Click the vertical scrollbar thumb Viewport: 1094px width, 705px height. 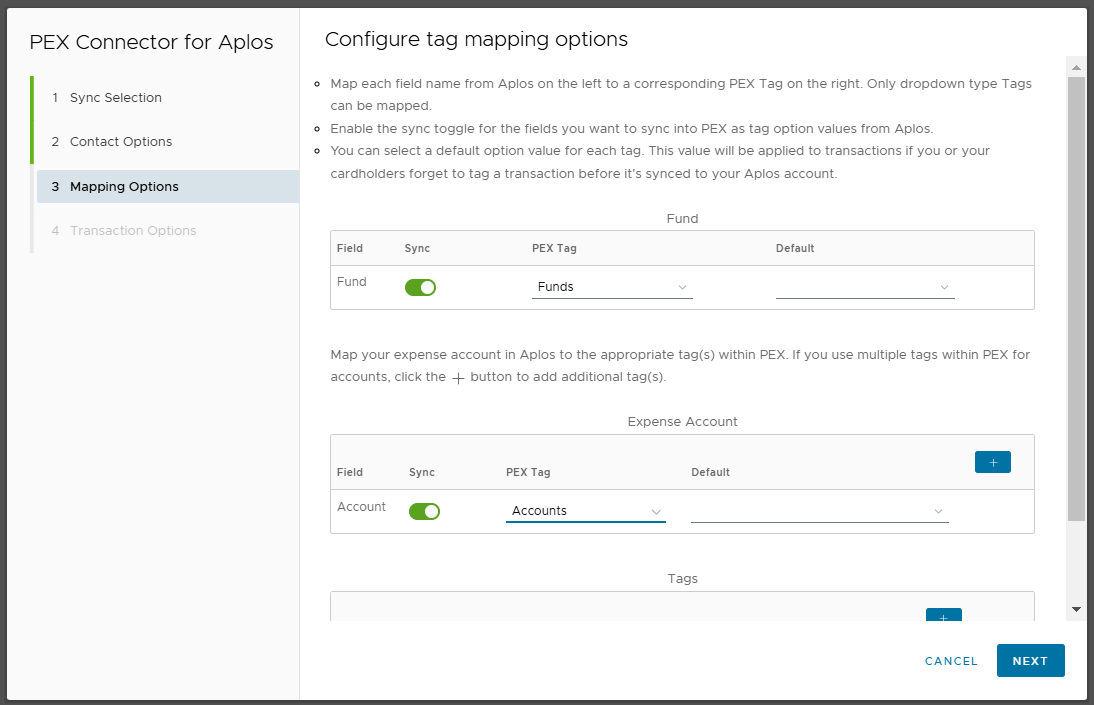click(1076, 300)
